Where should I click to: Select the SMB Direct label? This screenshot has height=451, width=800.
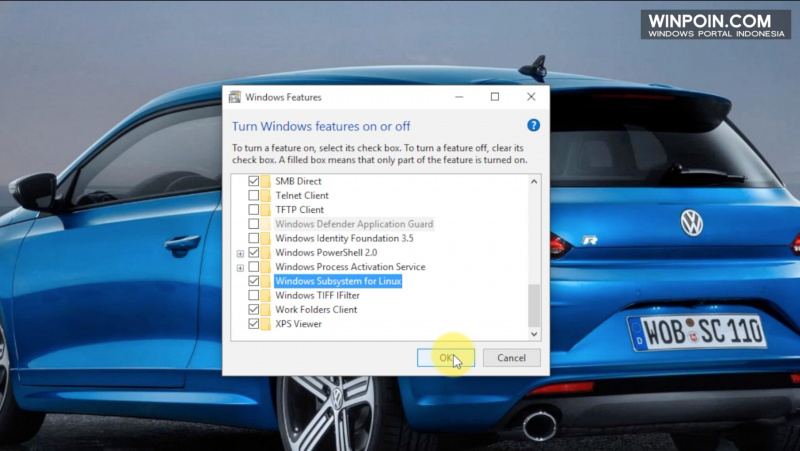(x=298, y=181)
